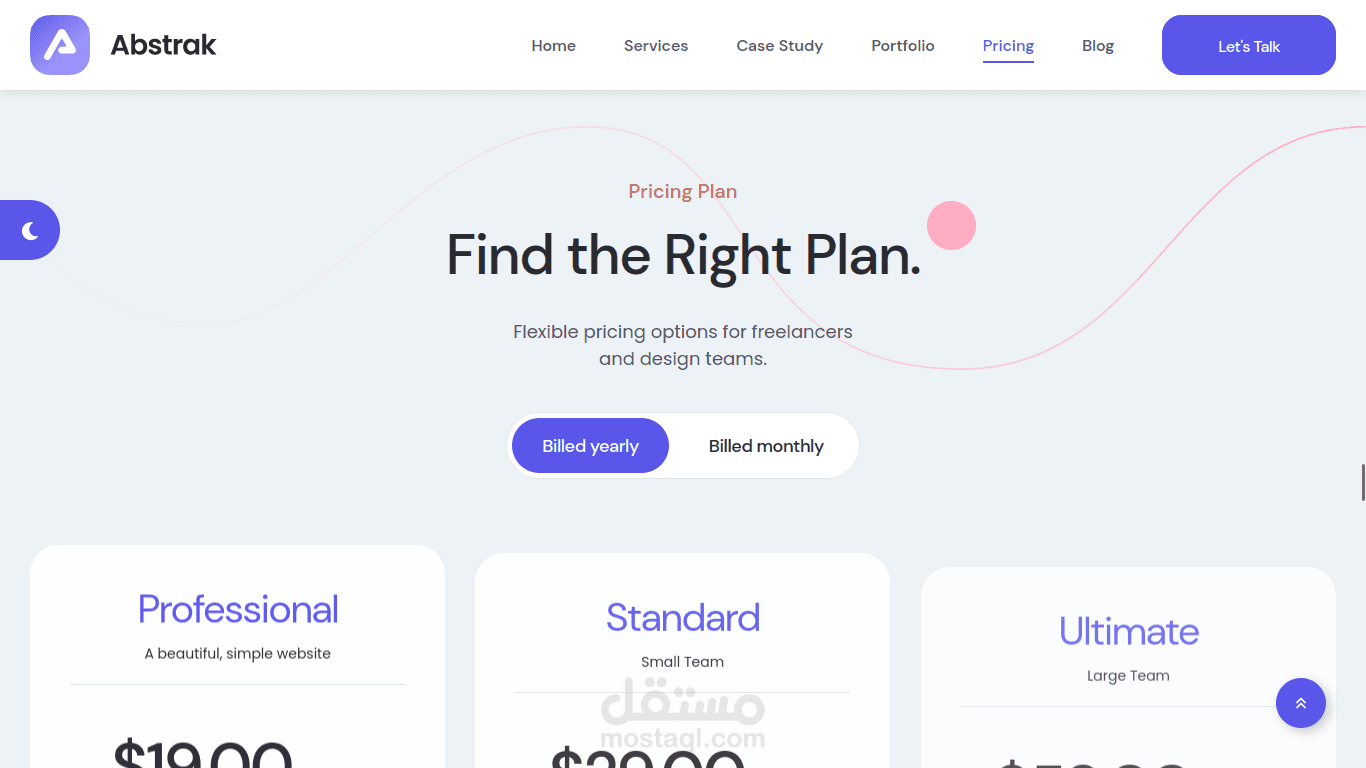The height and width of the screenshot is (768, 1366).
Task: Open the Case Study nav link
Action: click(x=779, y=46)
